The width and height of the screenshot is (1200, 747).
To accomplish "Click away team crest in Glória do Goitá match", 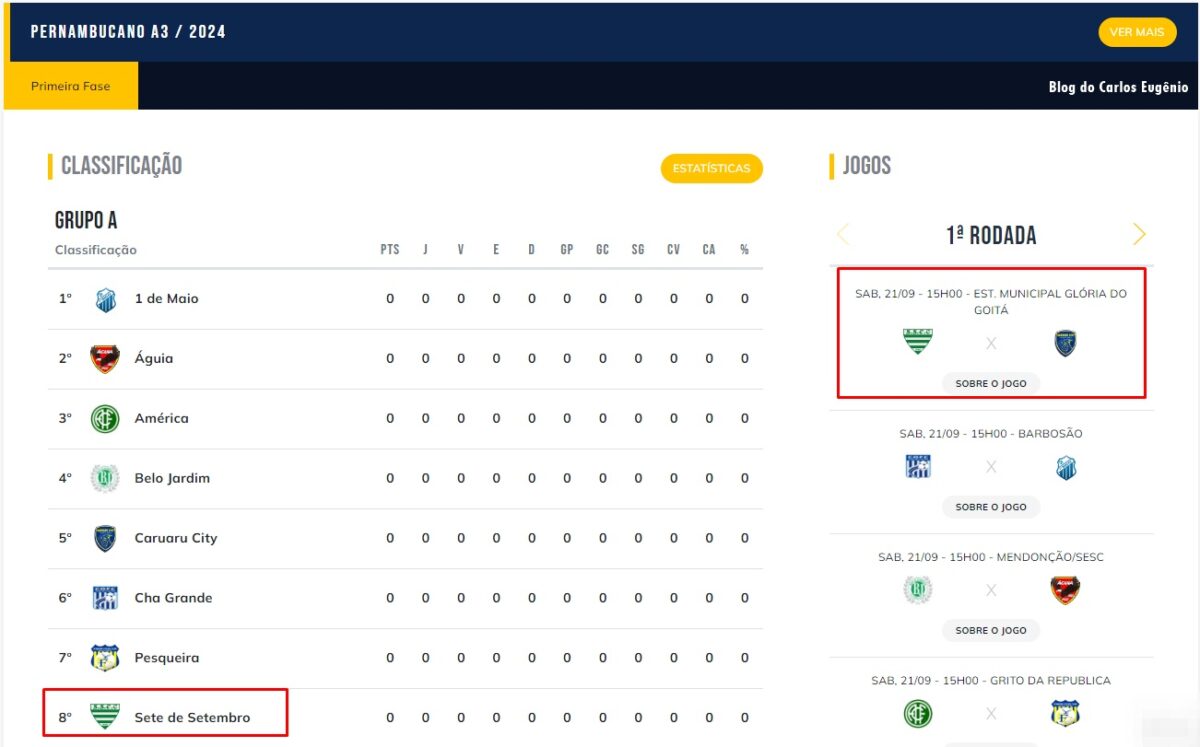I will click(x=1065, y=344).
